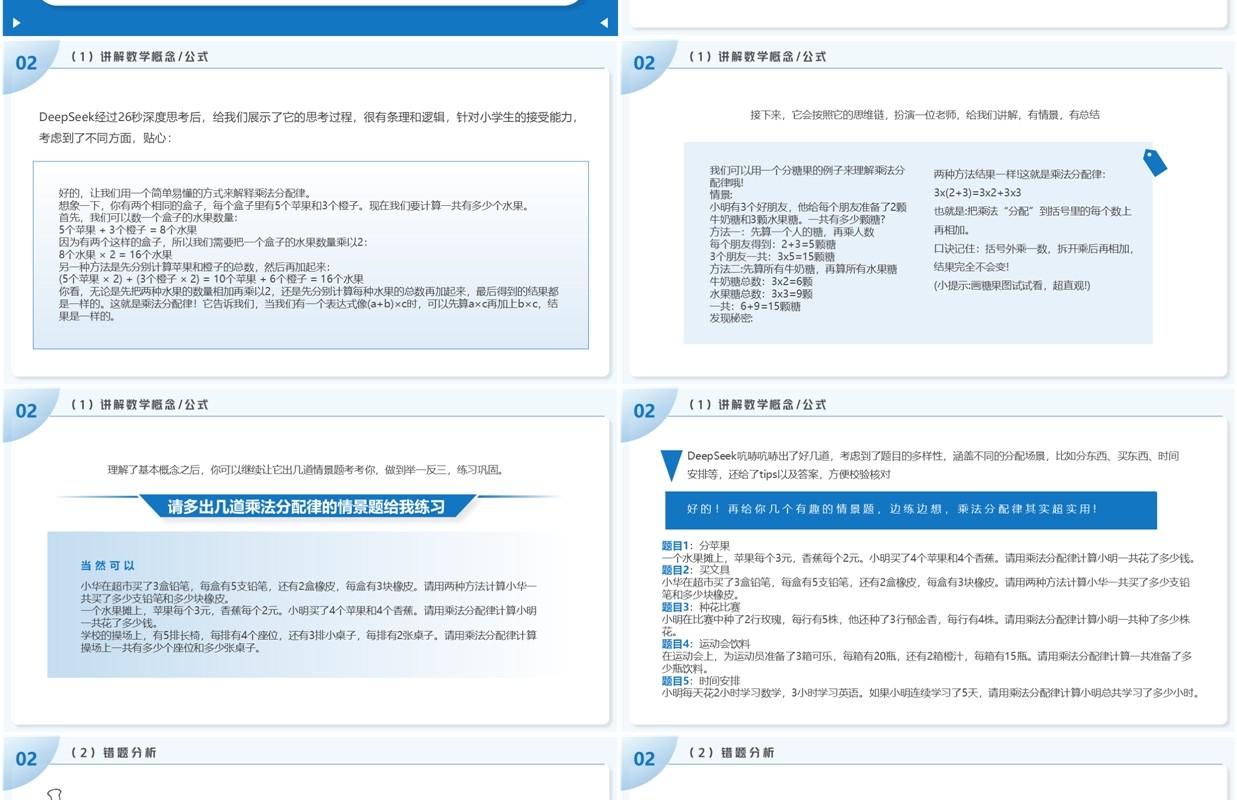The width and height of the screenshot is (1237, 800).
Task: Click the (5个苹果 × 2) + (3个橙子 × 2) line
Action: 211,279
